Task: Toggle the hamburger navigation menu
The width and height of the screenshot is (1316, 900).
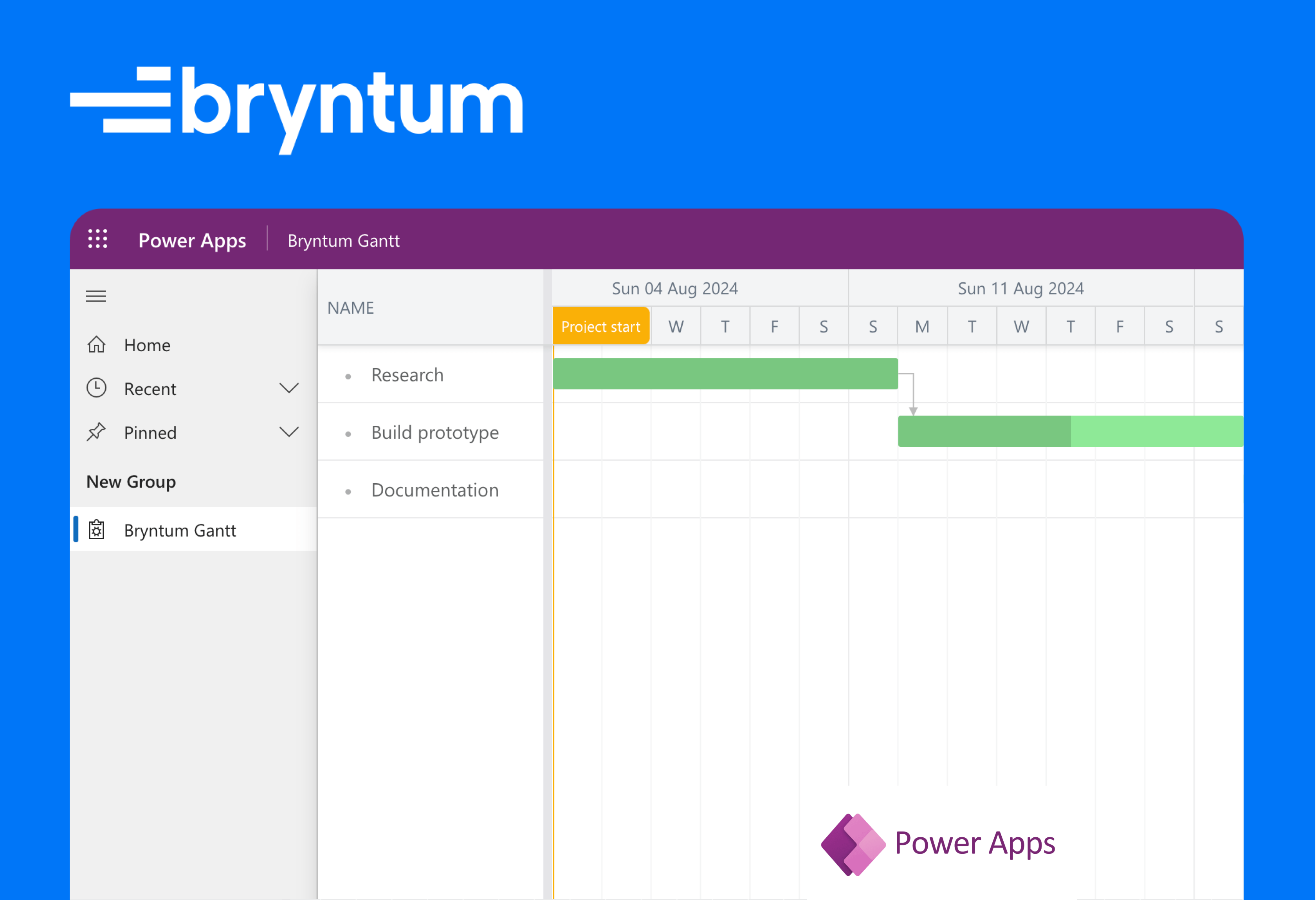Action: [96, 296]
